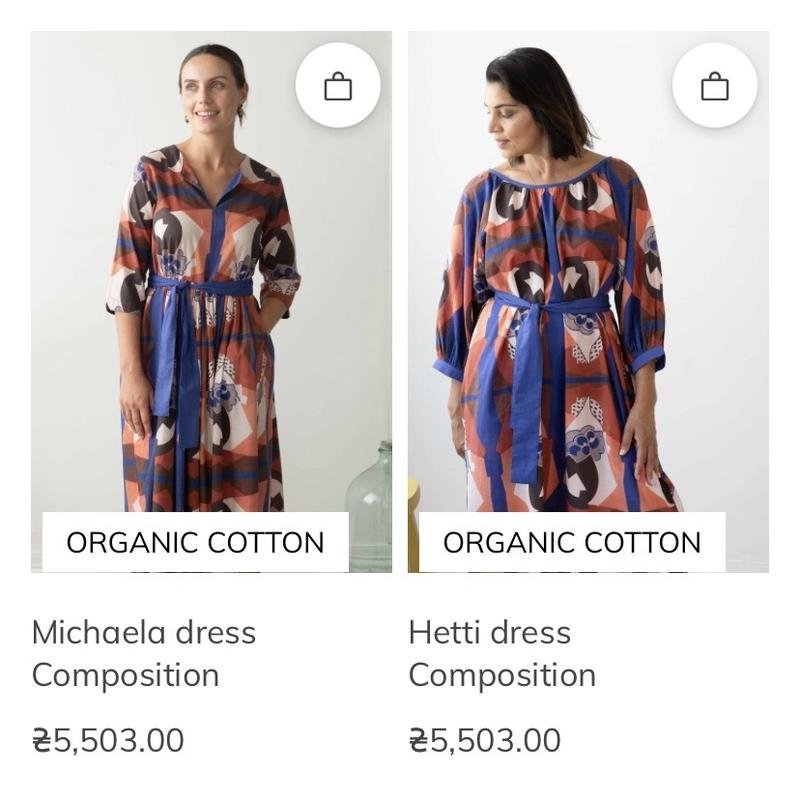Open the Michaela dress title link
The height and width of the screenshot is (800, 800).
point(144,632)
